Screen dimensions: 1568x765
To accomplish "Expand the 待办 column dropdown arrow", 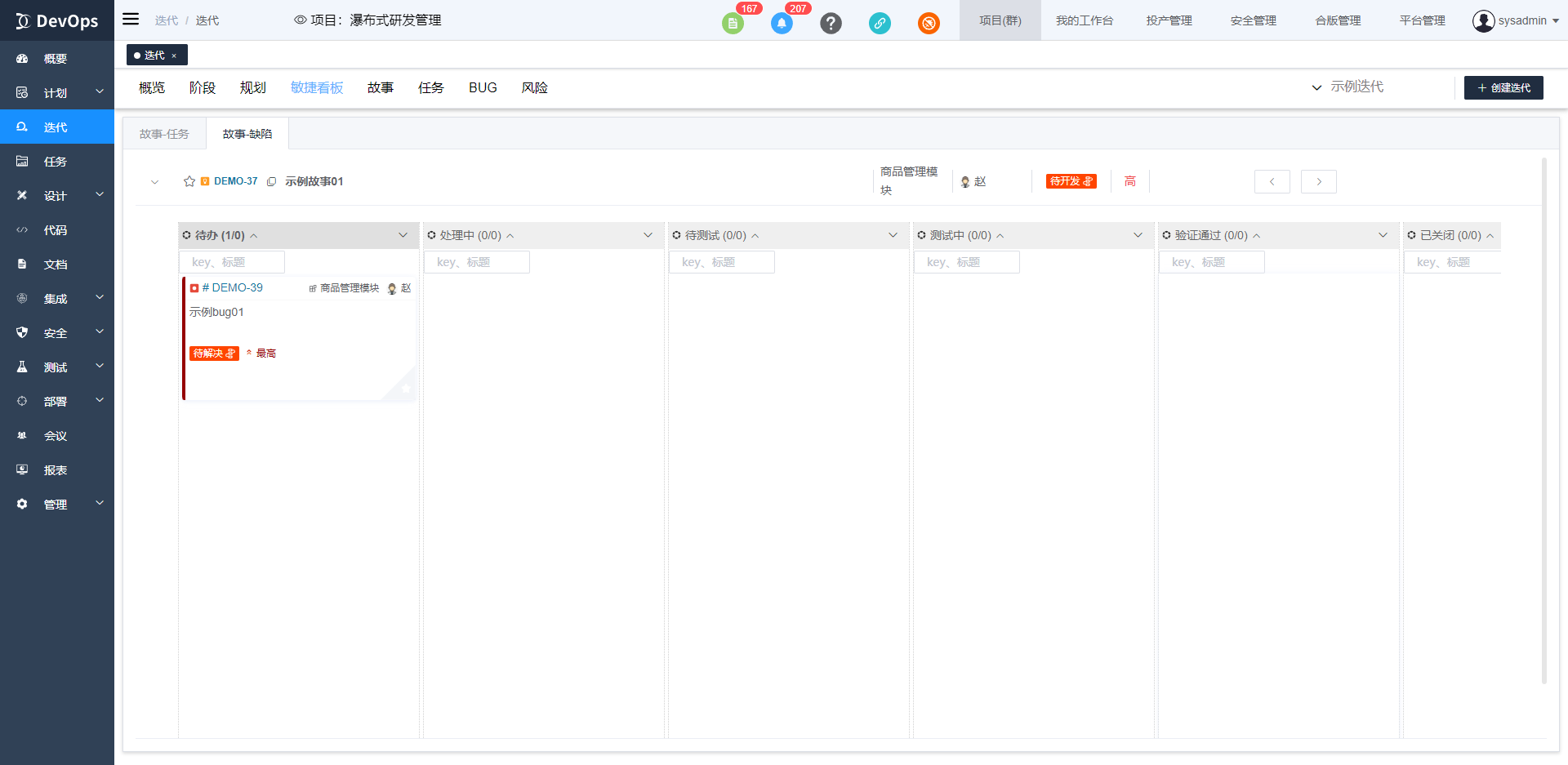I will pos(403,235).
